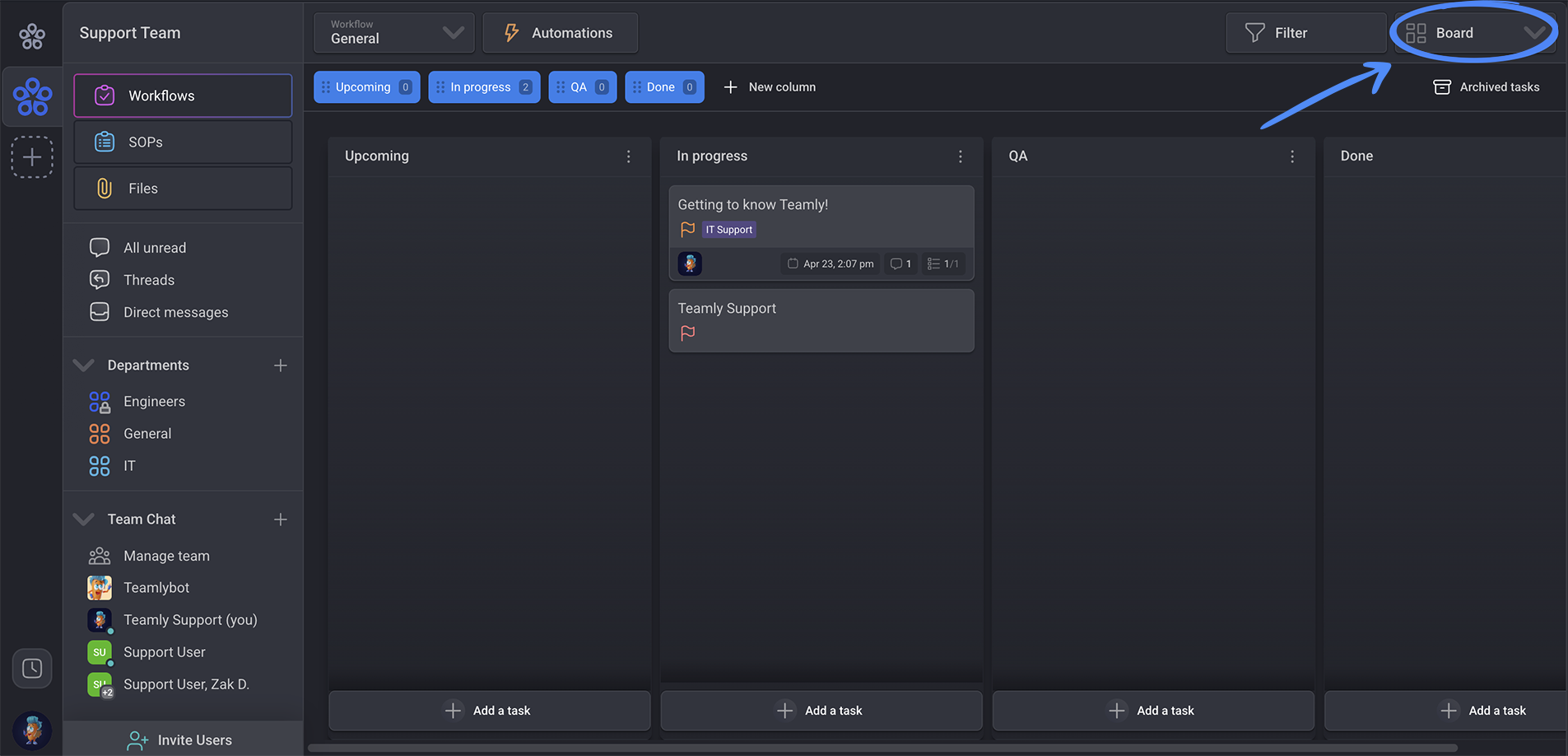Toggle the Done column chip

664,87
